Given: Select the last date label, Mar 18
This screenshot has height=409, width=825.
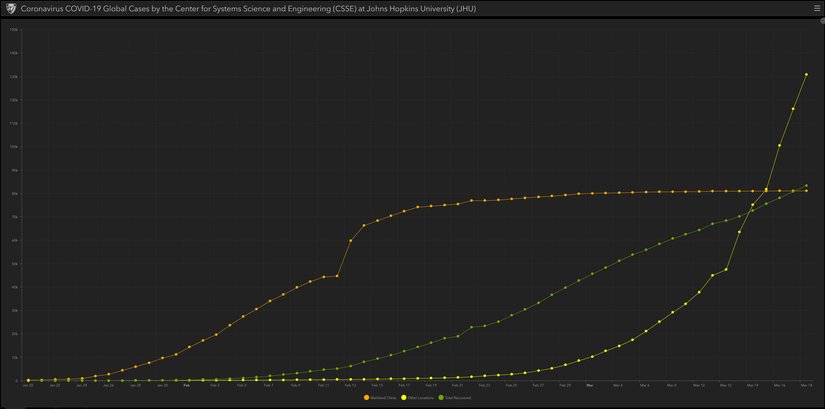Looking at the screenshot, I should pyautogui.click(x=806, y=384).
